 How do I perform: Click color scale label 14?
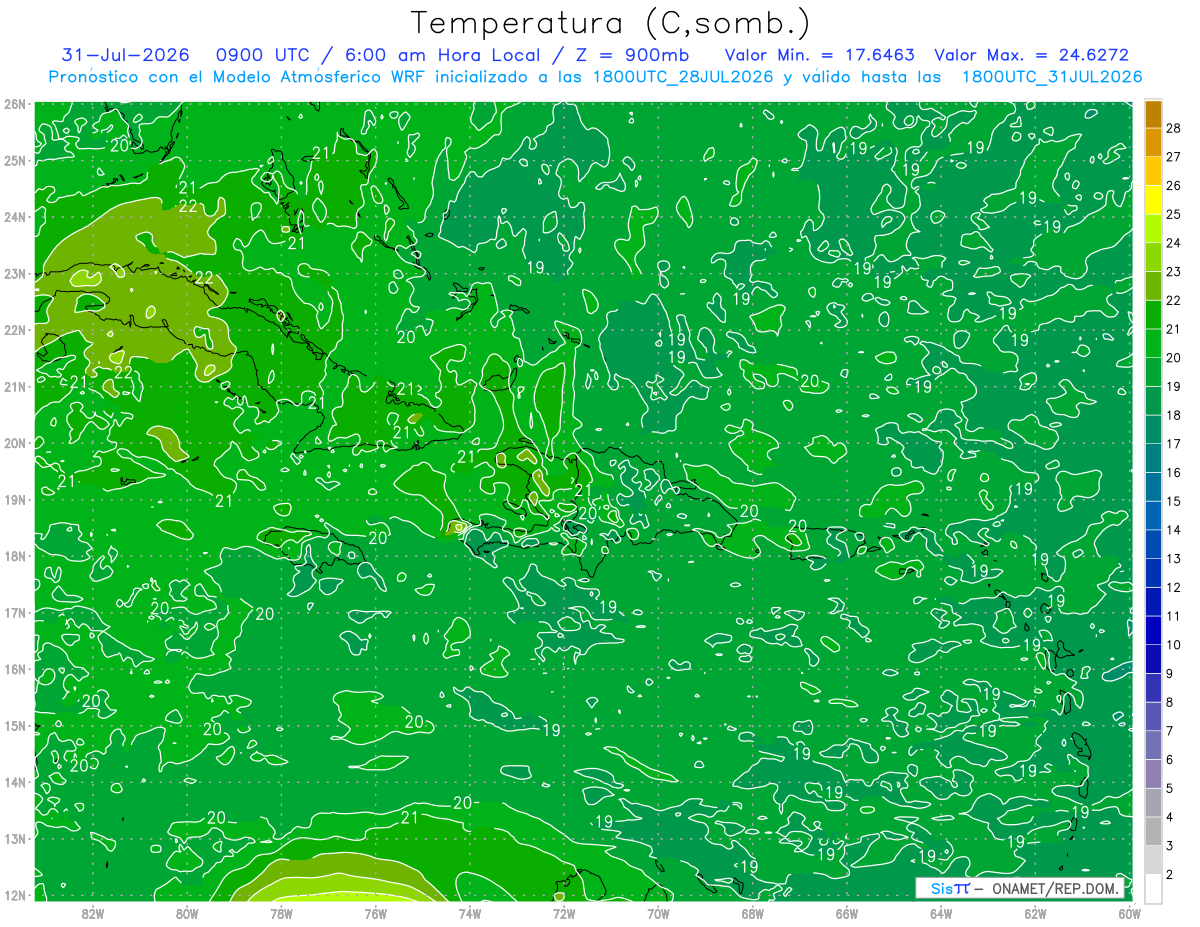(x=1174, y=530)
